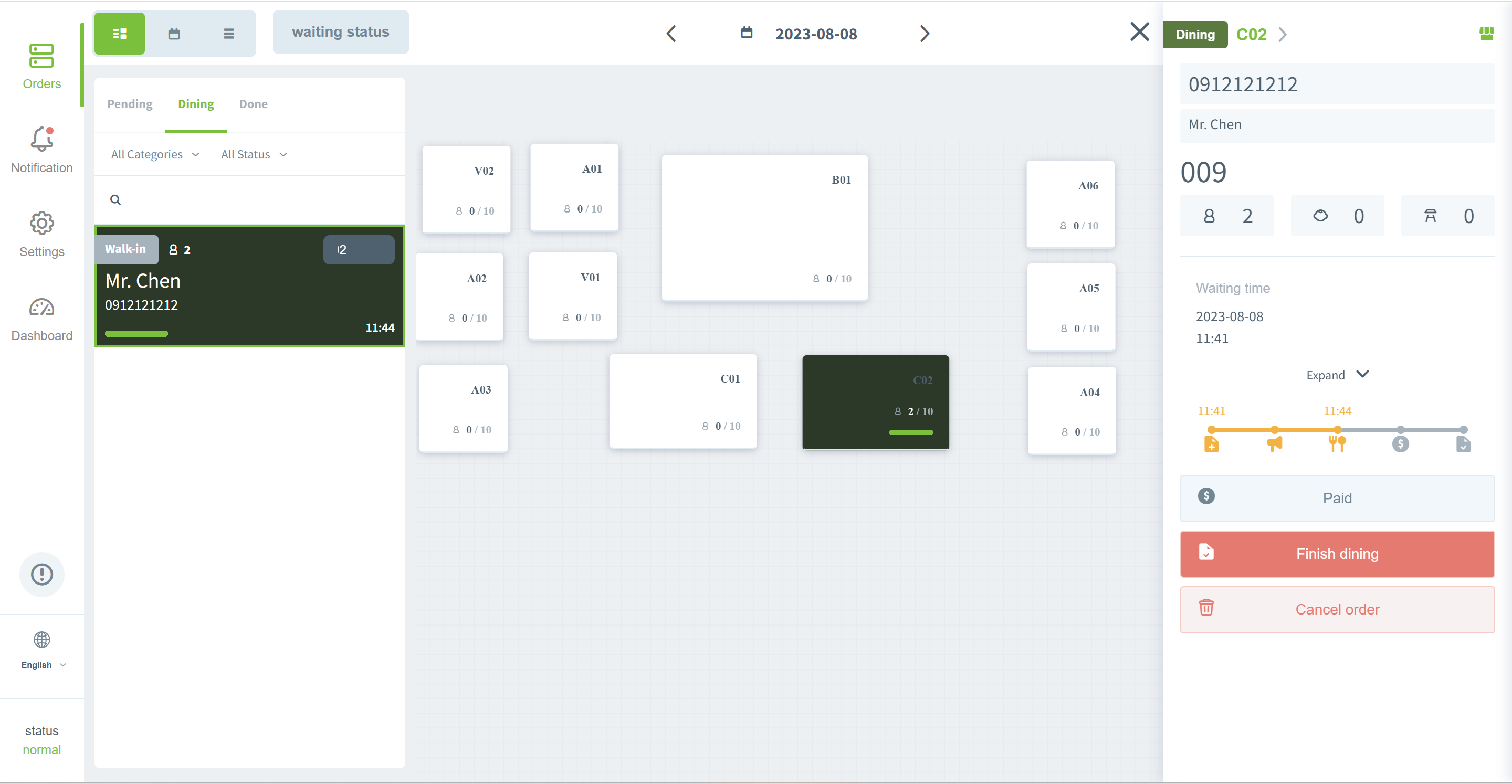Switch to calendar view mode
1512x784 pixels.
(174, 34)
